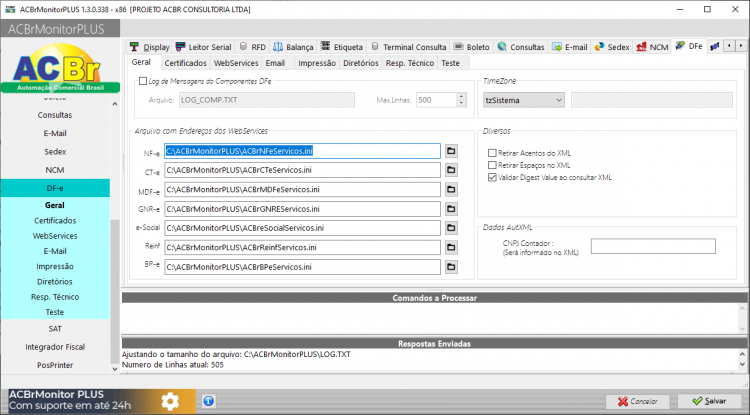Click the Salvar button
The height and width of the screenshot is (415, 750).
pyautogui.click(x=710, y=401)
